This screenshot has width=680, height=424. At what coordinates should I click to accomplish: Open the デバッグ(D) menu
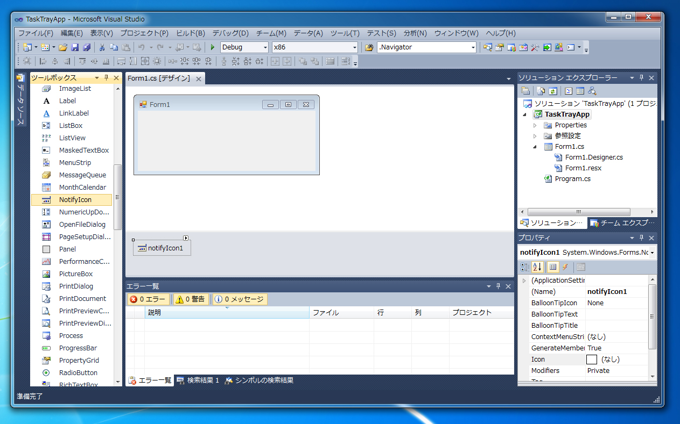coord(230,33)
